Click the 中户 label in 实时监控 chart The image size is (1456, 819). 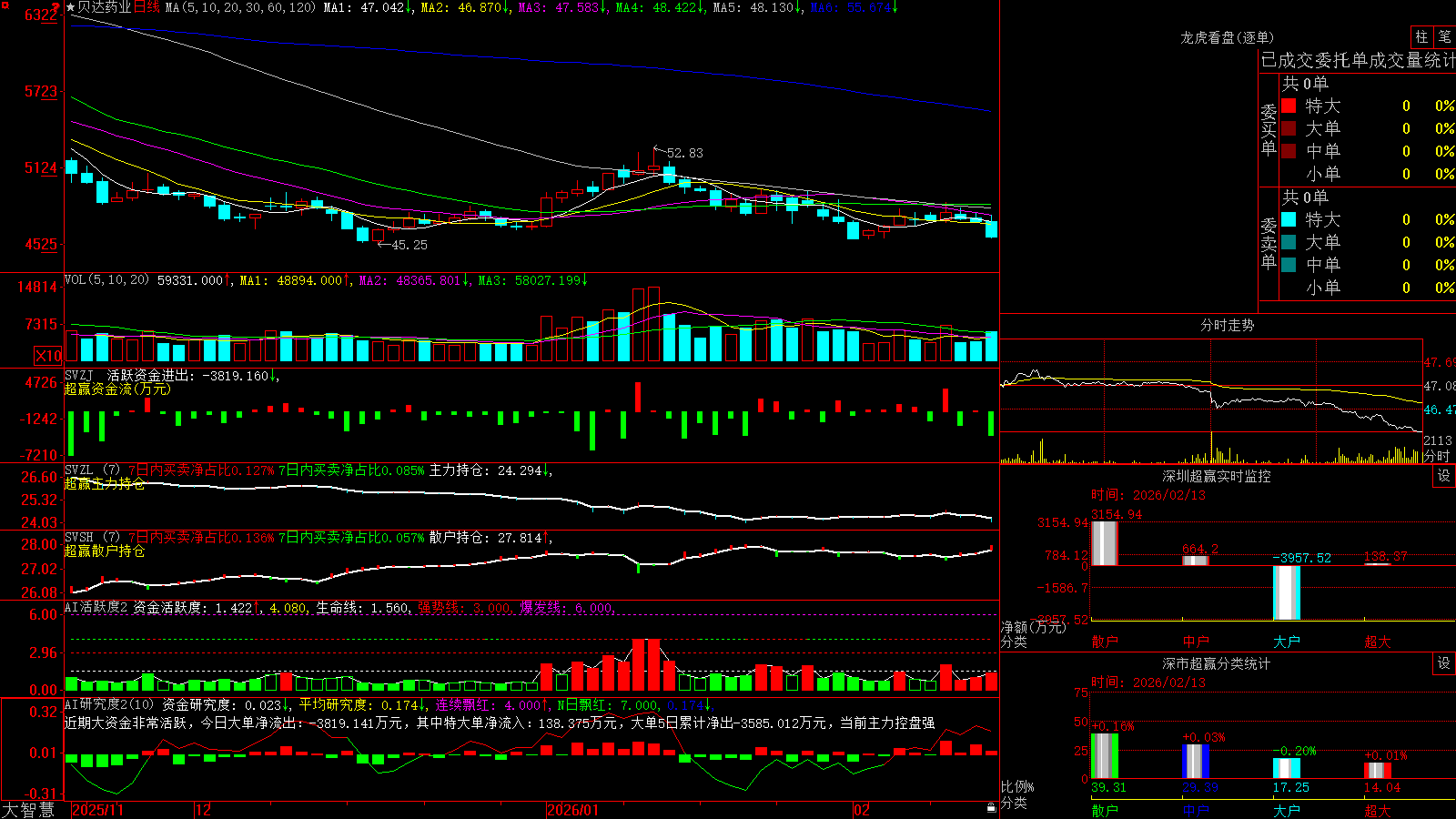pyautogui.click(x=1195, y=642)
